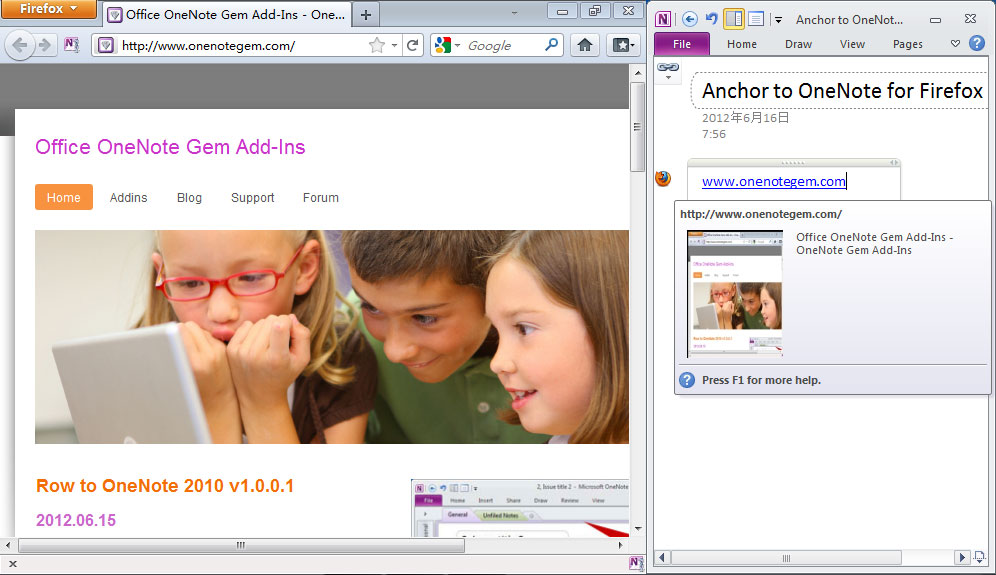Open the address bar history dropdown arrow
996x575 pixels.
[x=394, y=45]
